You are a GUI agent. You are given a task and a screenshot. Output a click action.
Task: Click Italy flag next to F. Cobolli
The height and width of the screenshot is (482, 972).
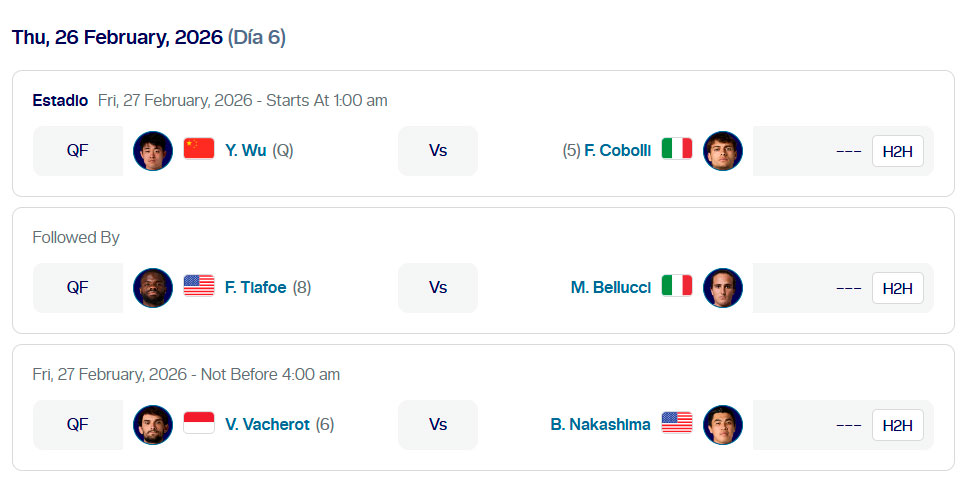[677, 150]
